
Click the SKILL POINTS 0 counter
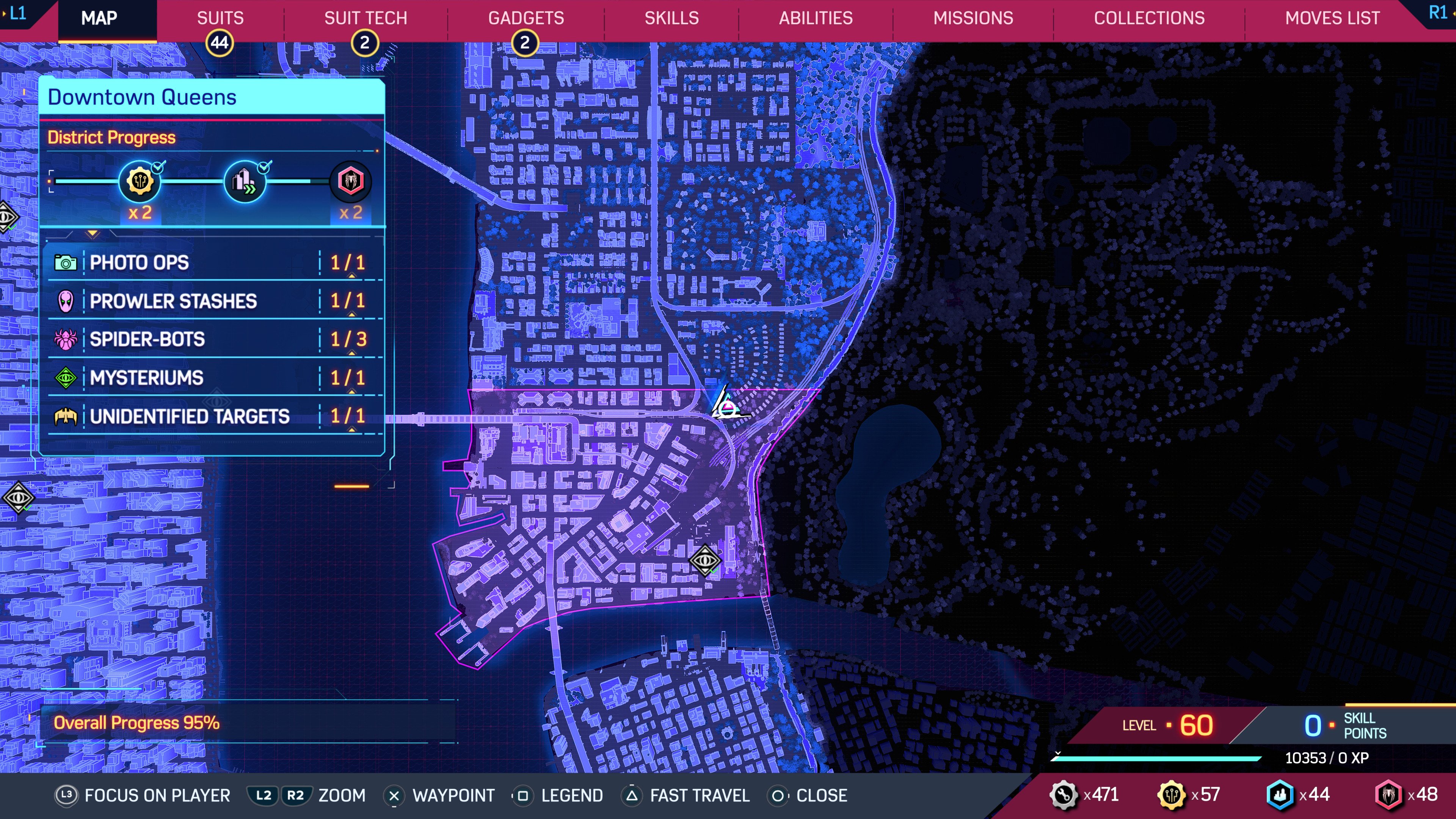click(1345, 726)
